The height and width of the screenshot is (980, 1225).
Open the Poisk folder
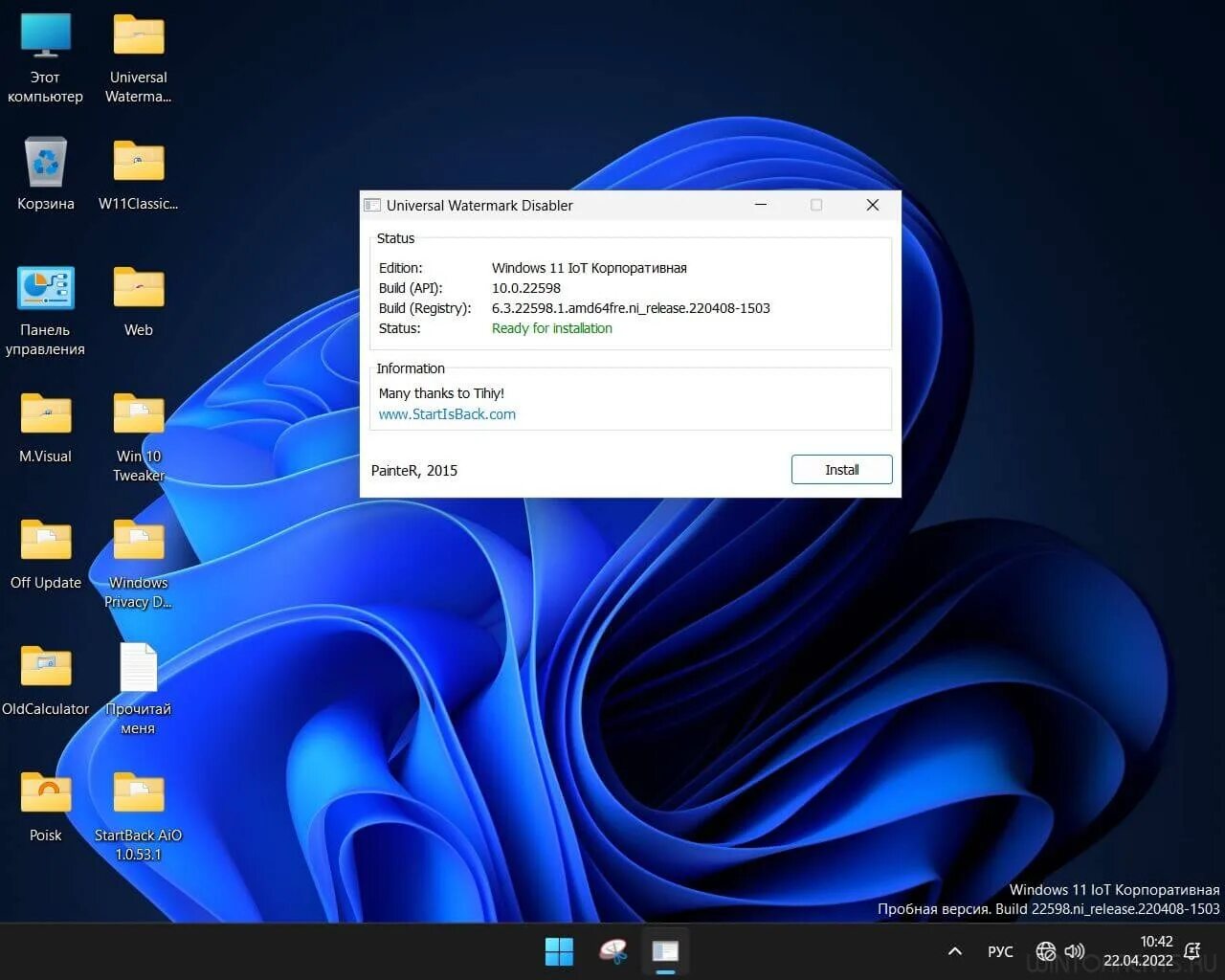pos(45,807)
